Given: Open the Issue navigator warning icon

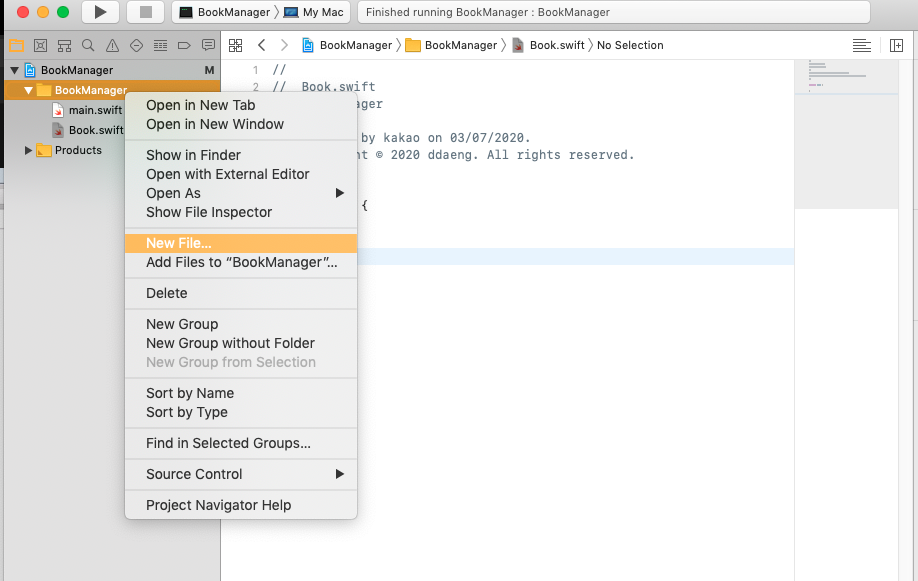Looking at the screenshot, I should (112, 46).
